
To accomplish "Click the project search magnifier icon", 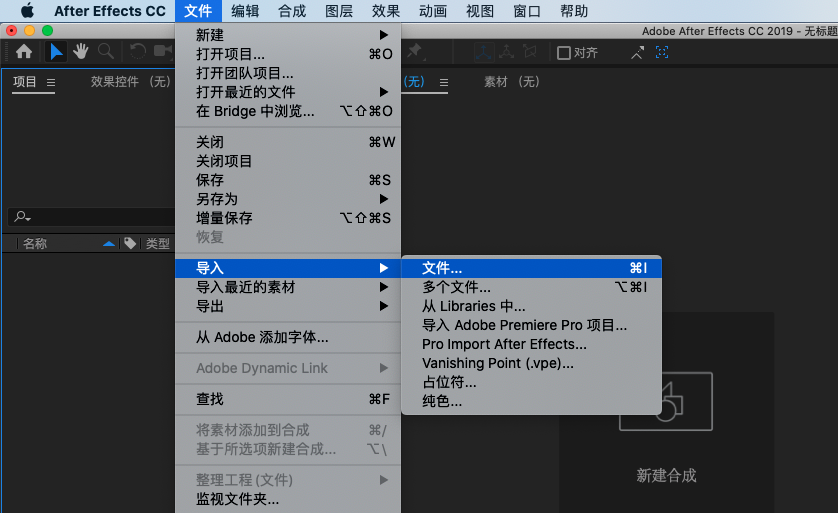I will coord(22,216).
